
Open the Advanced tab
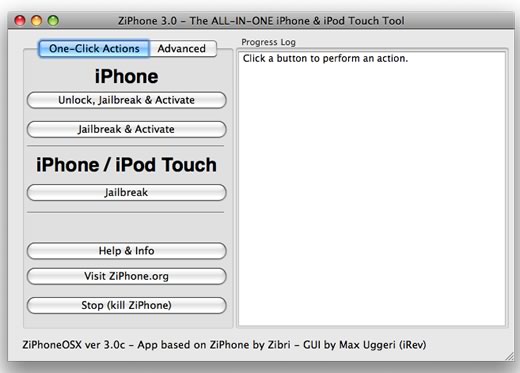pyautogui.click(x=183, y=49)
